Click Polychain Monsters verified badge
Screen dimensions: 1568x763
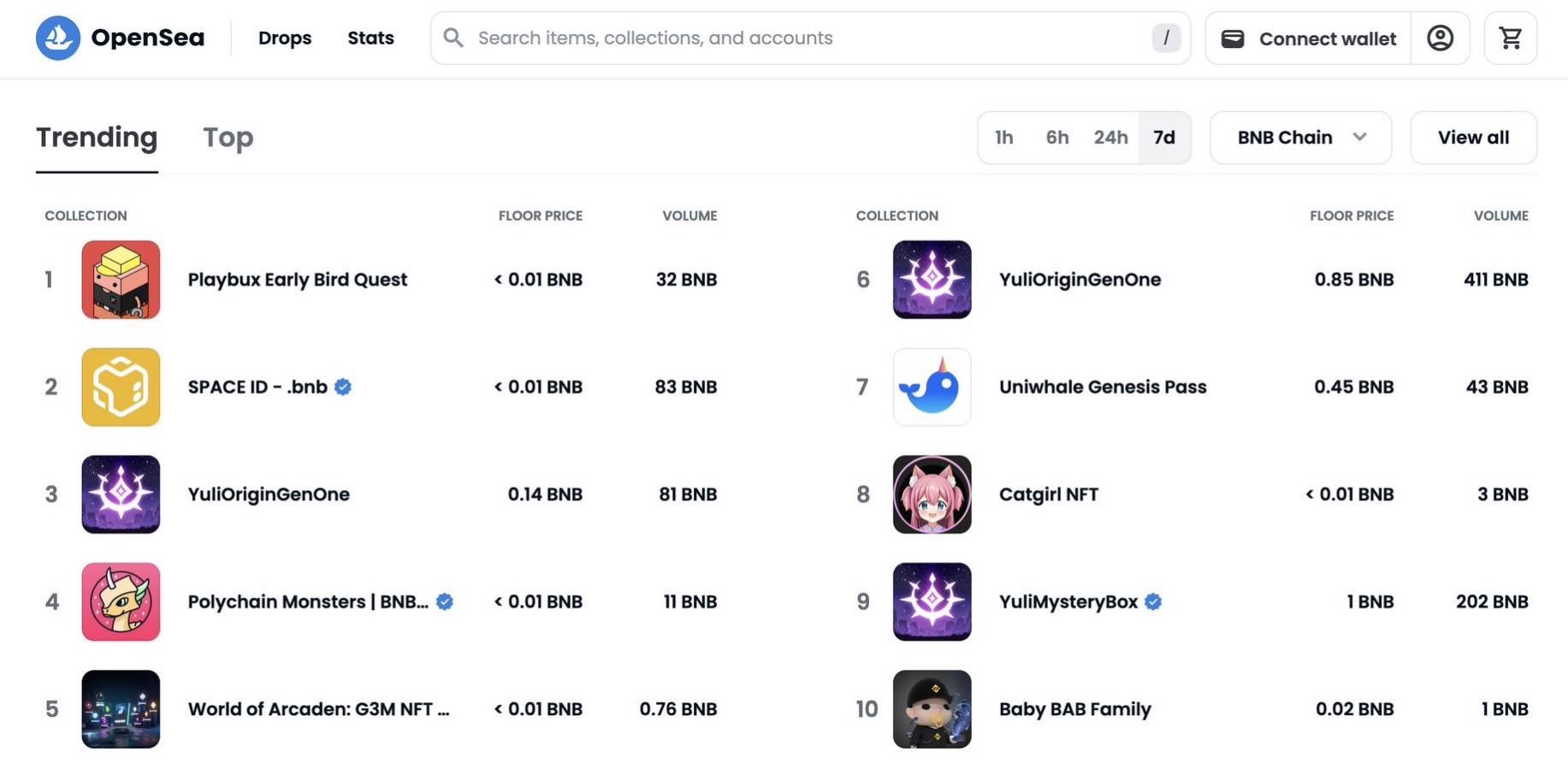click(445, 601)
